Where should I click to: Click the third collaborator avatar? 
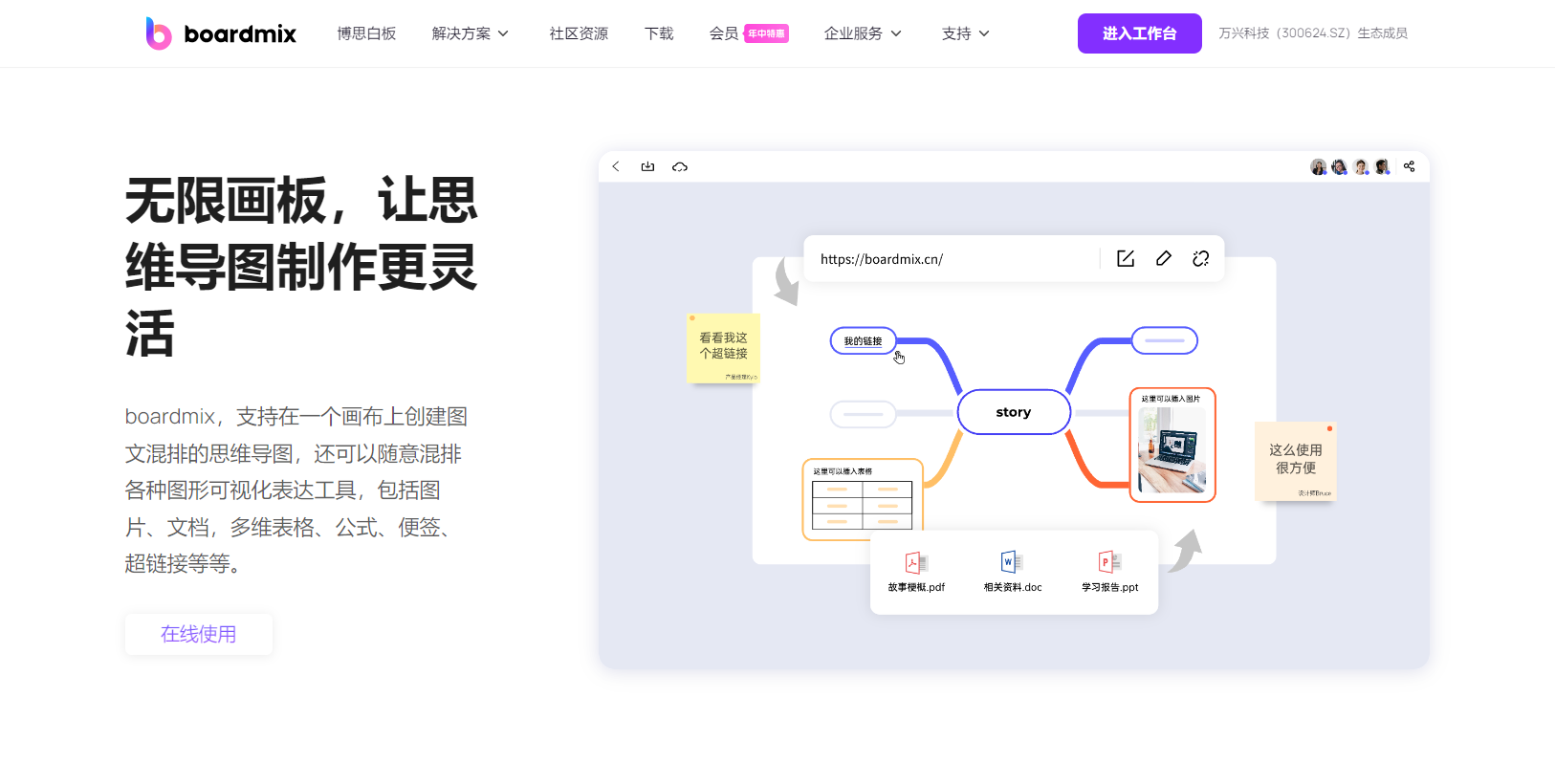pos(1361,167)
